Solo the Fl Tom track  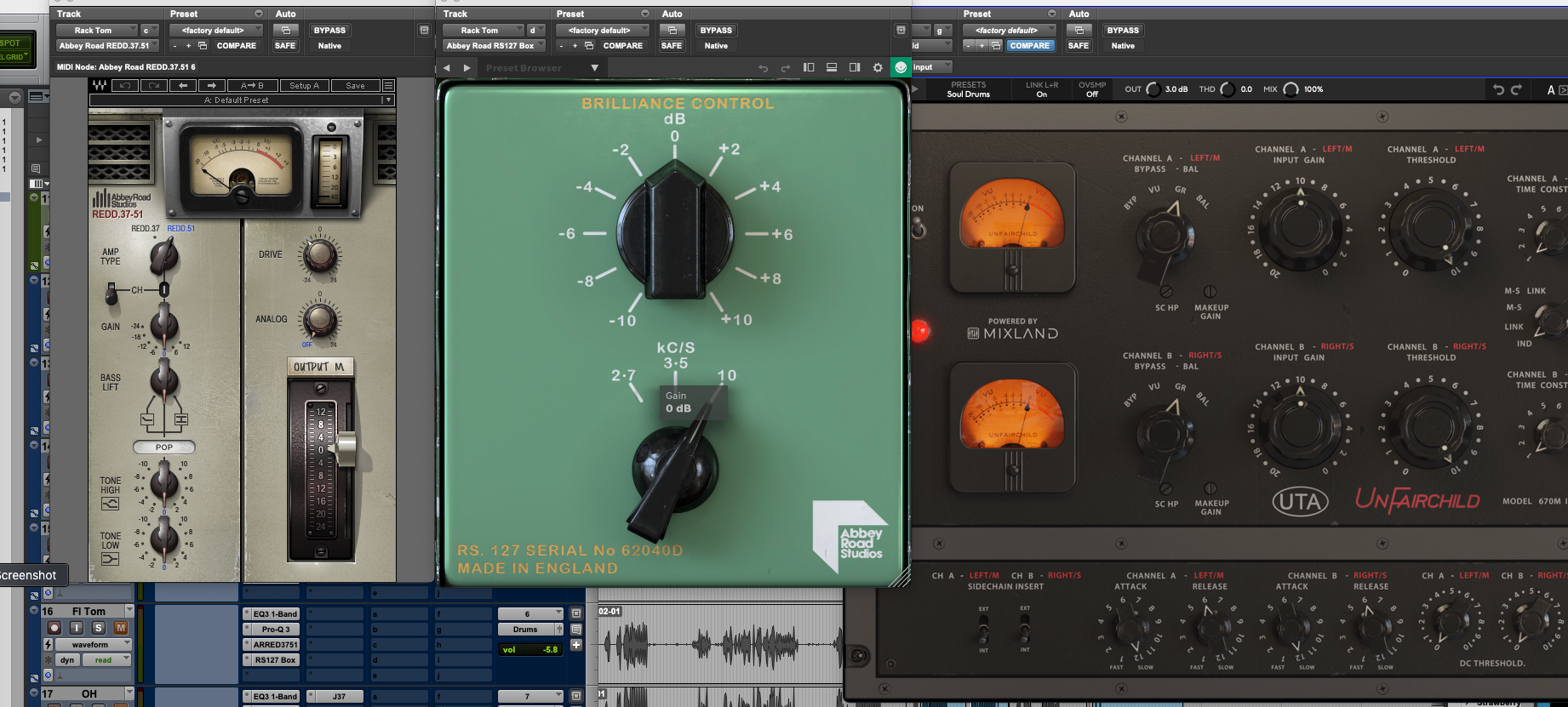point(99,628)
